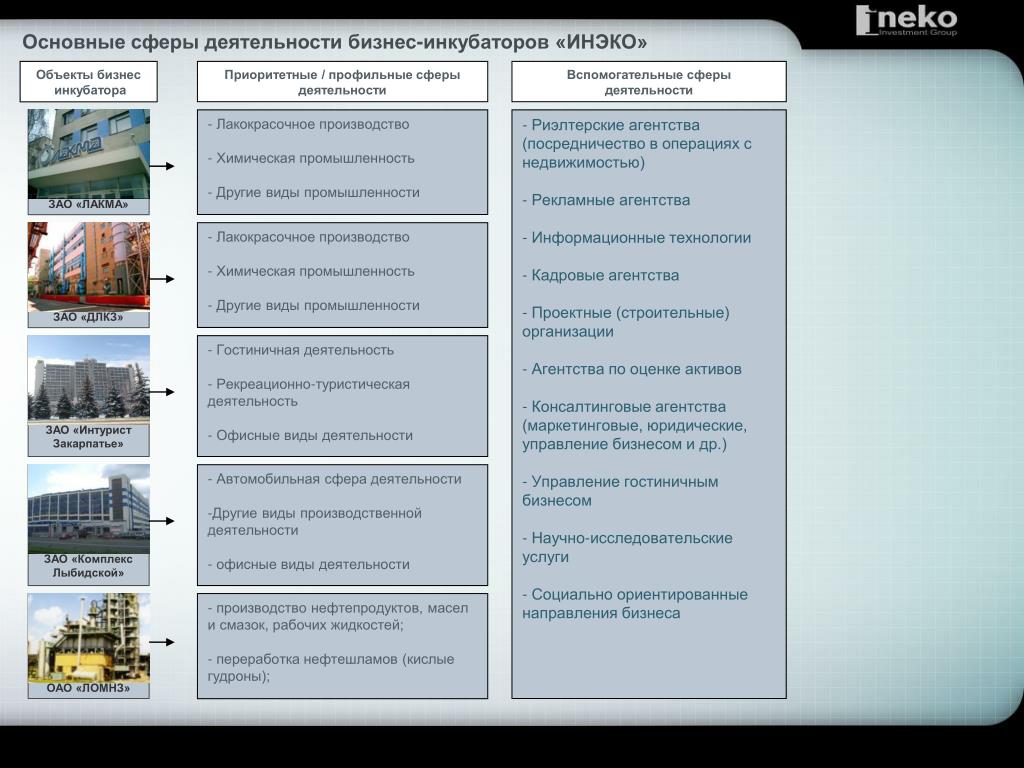Click the slide title about бизнес-инкубаторов «ИНЭКО»
The image size is (1024, 768).
coord(334,42)
